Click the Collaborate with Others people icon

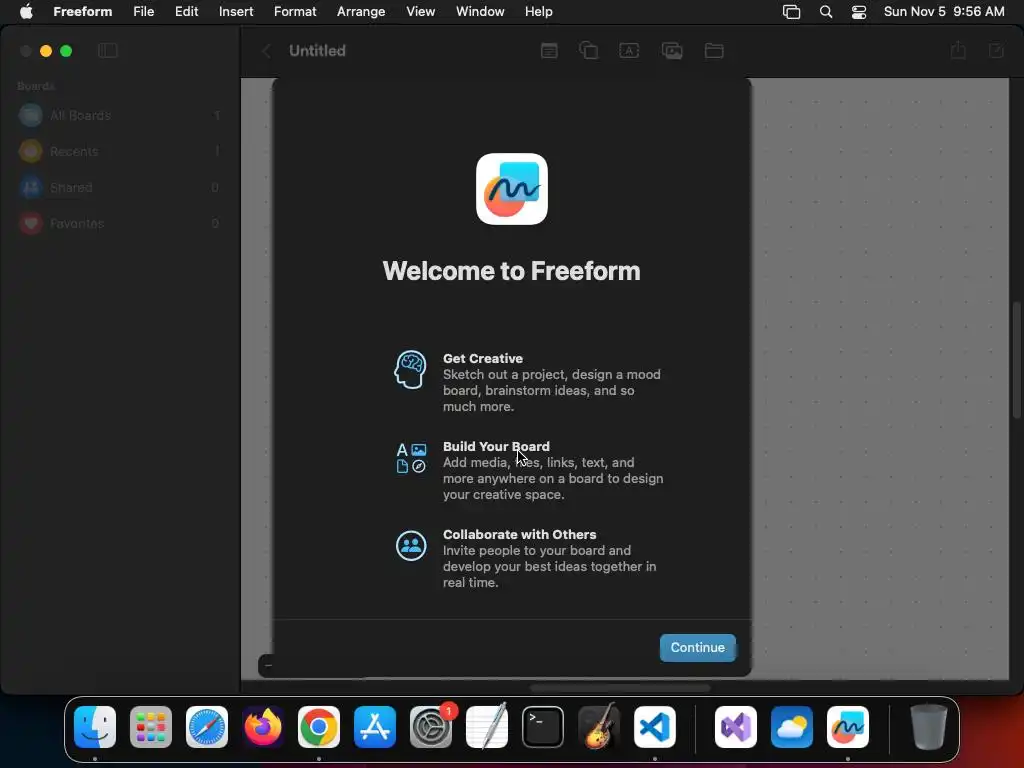coord(411,546)
